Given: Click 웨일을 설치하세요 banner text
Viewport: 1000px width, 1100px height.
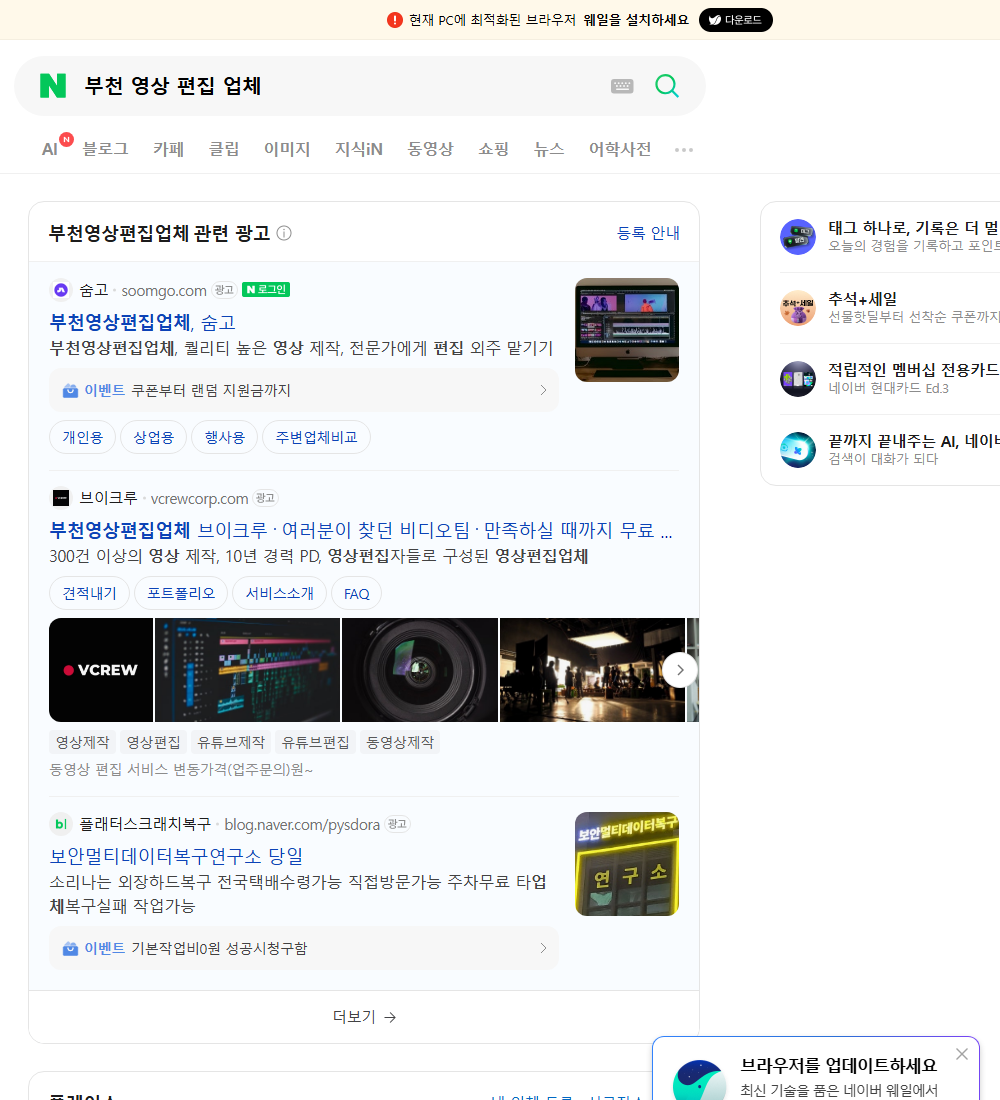Looking at the screenshot, I should click(x=636, y=20).
